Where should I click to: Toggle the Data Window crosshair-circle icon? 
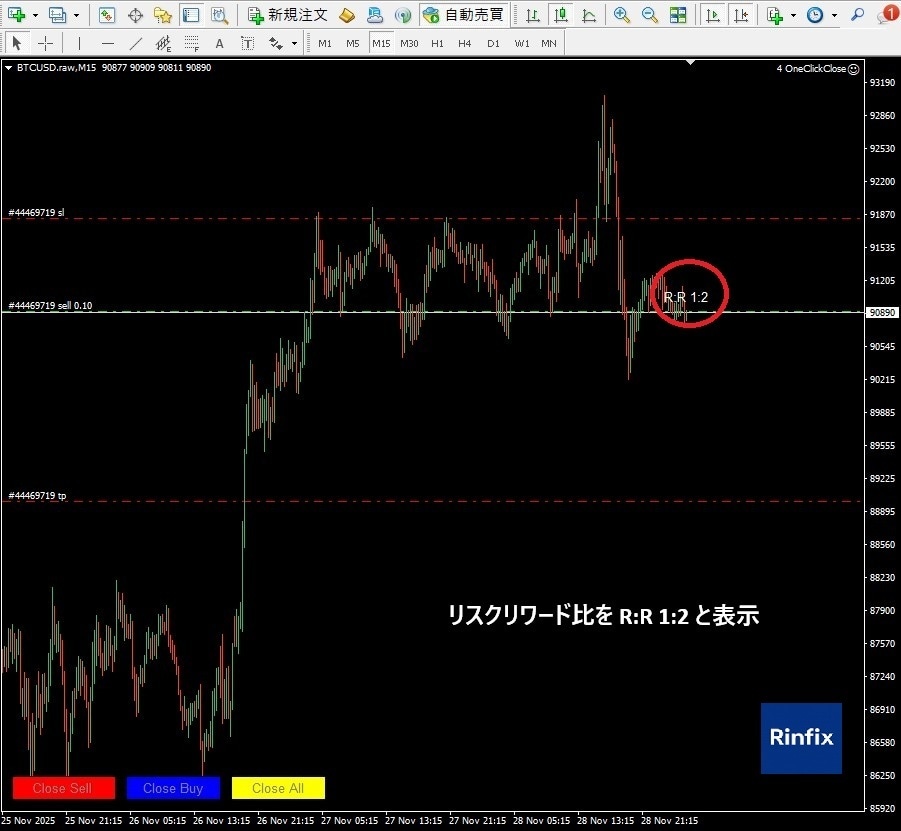(135, 15)
